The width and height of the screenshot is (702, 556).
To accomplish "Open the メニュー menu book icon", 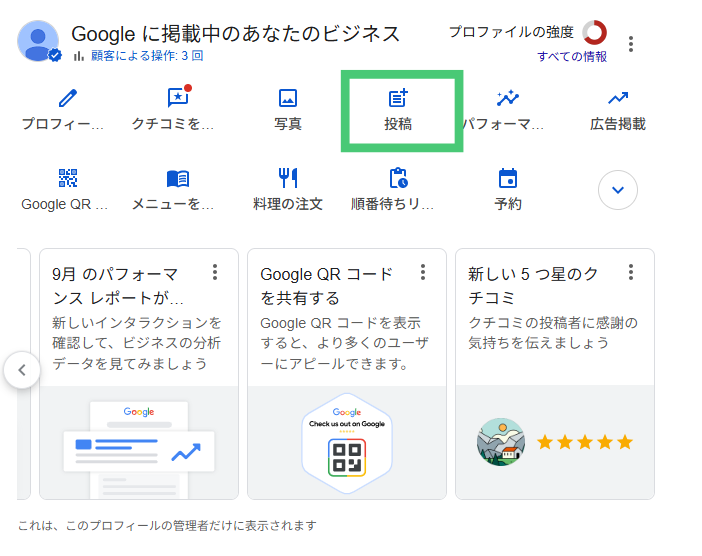I will 178,178.
